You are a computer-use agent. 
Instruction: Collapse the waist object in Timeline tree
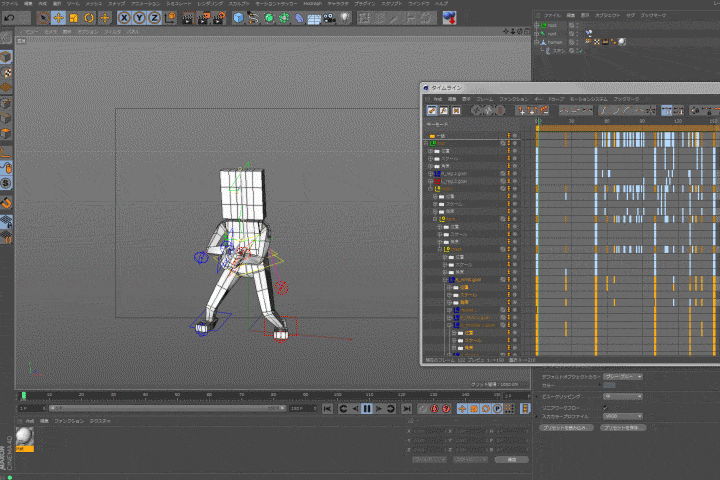(x=431, y=189)
